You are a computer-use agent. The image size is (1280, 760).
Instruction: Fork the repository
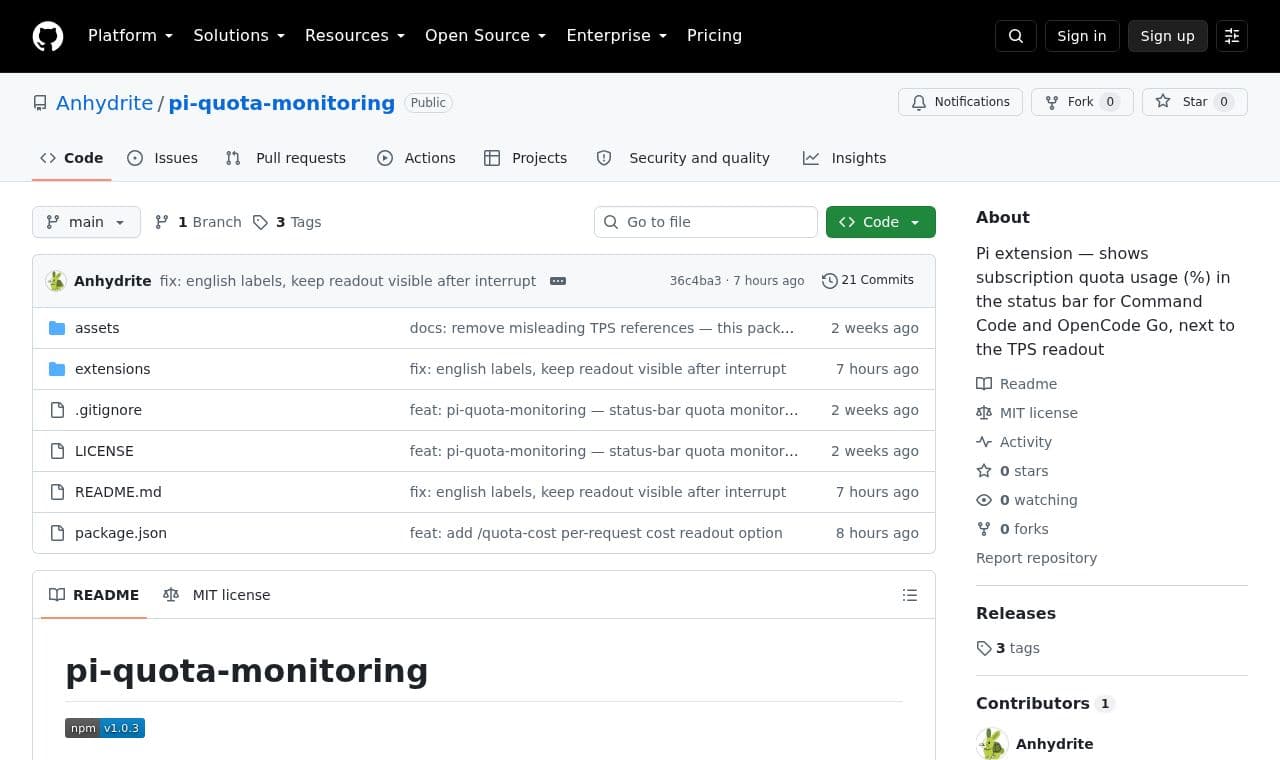pos(1082,102)
